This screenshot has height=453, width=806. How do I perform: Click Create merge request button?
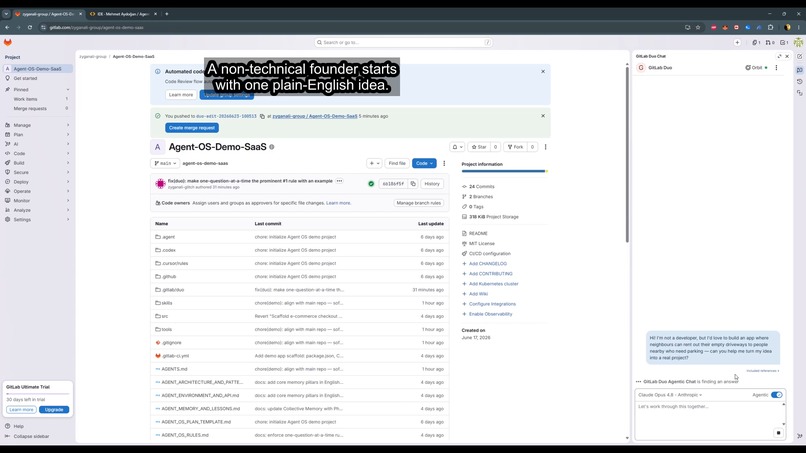192,128
